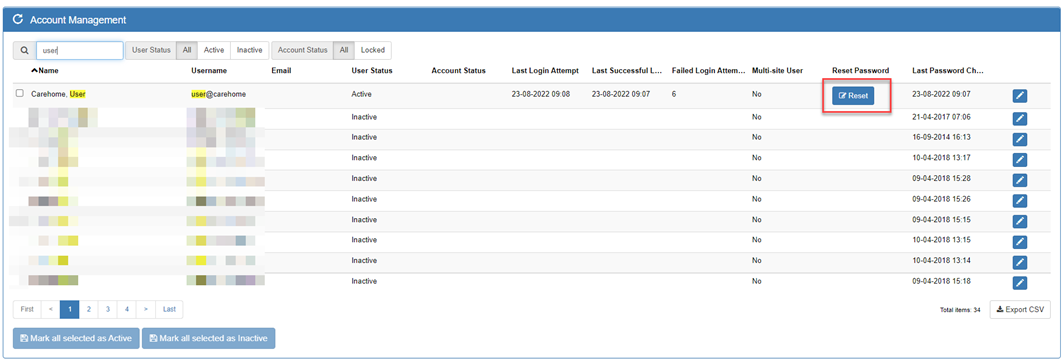
Task: Click the Reset Password column header
Action: (x=860, y=70)
